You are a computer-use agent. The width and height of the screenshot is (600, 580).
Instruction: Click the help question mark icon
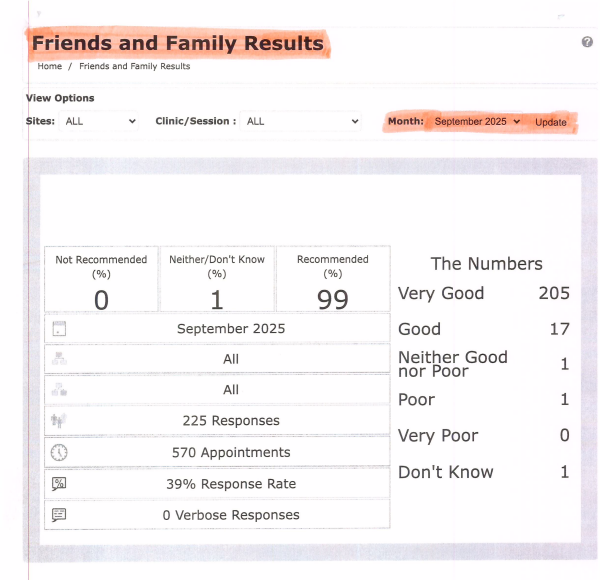click(x=587, y=42)
